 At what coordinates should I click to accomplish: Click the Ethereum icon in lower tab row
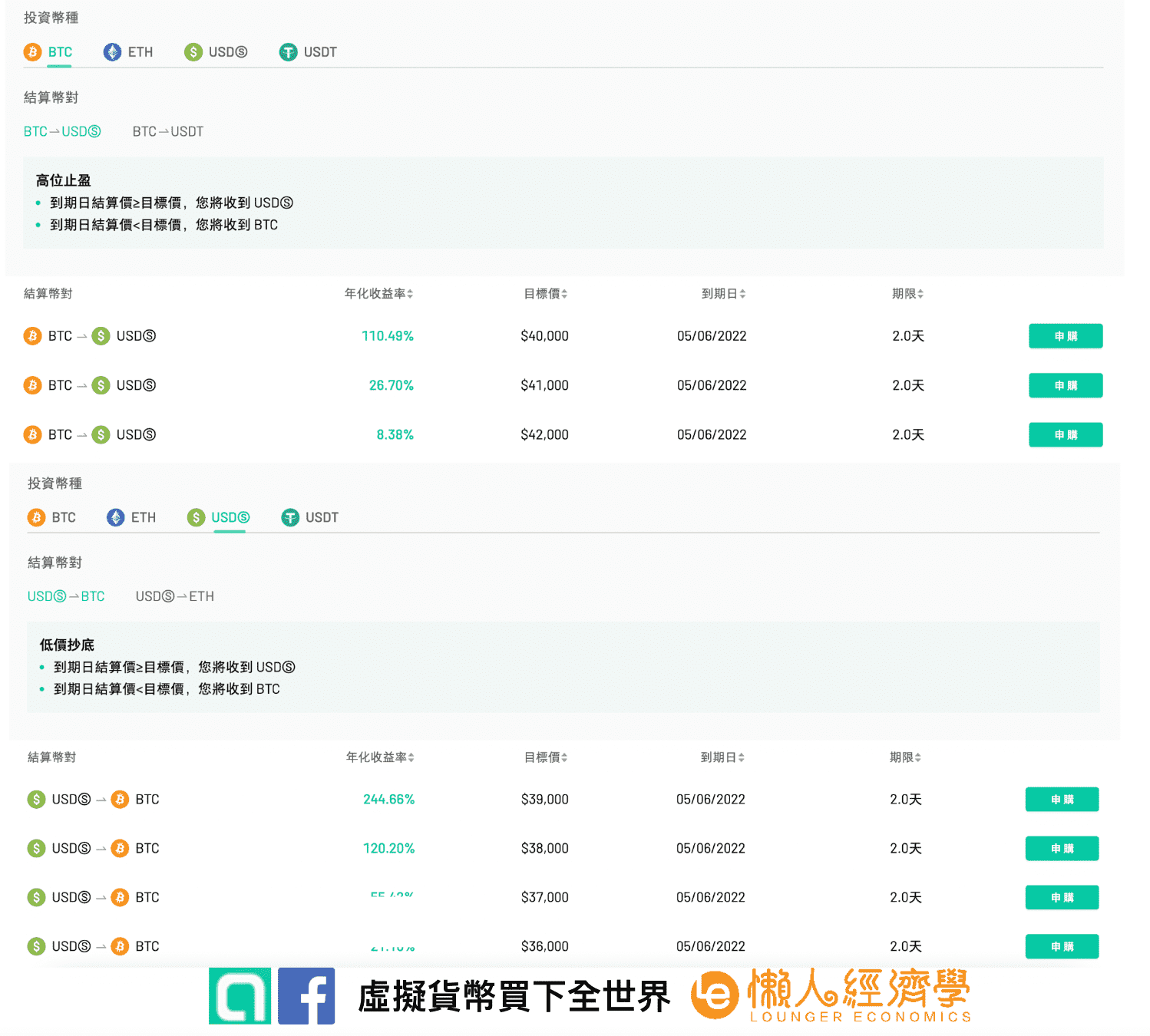tap(115, 517)
